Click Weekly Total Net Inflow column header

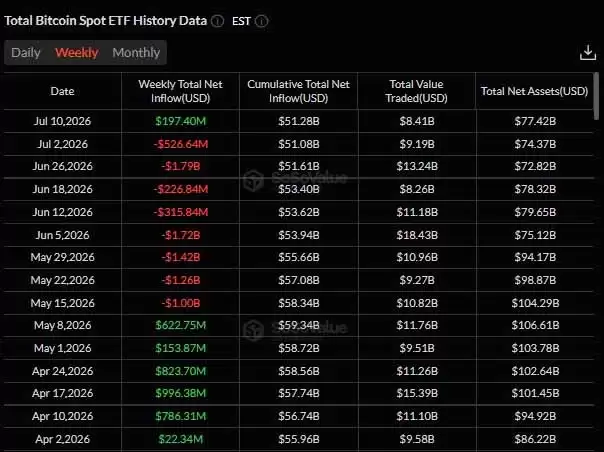[x=180, y=91]
